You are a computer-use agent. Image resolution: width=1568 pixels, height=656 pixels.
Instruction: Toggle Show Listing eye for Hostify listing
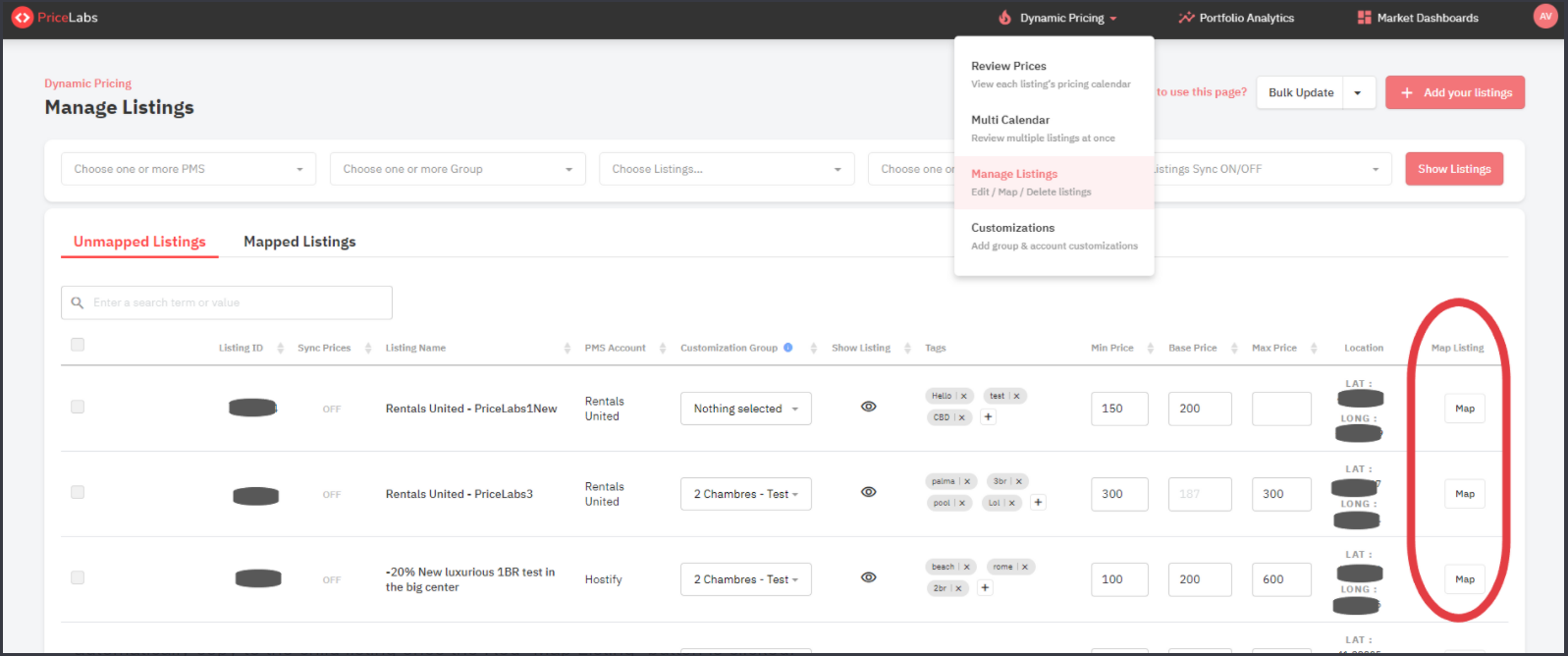pyautogui.click(x=869, y=577)
